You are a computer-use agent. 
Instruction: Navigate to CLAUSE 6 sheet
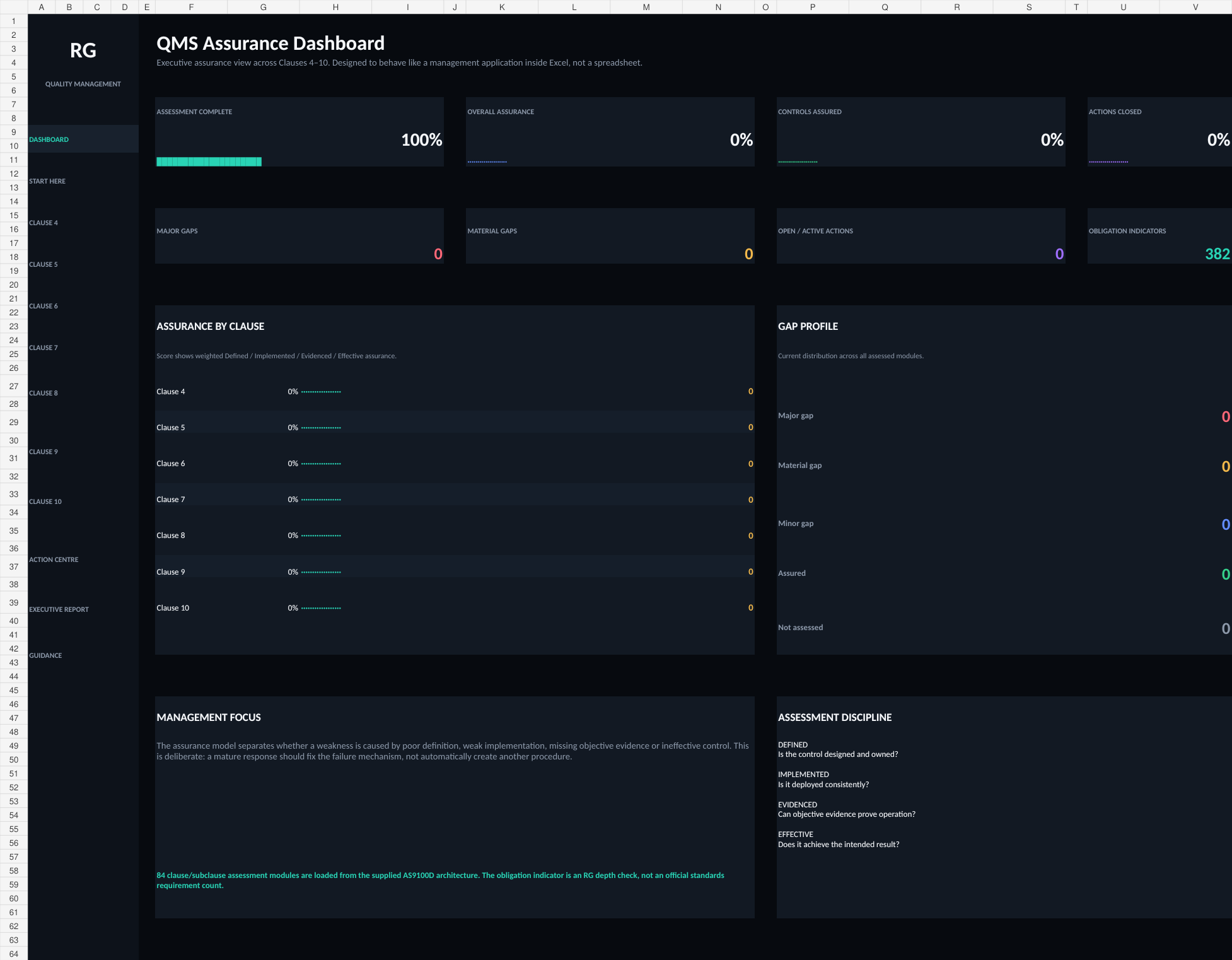[44, 306]
